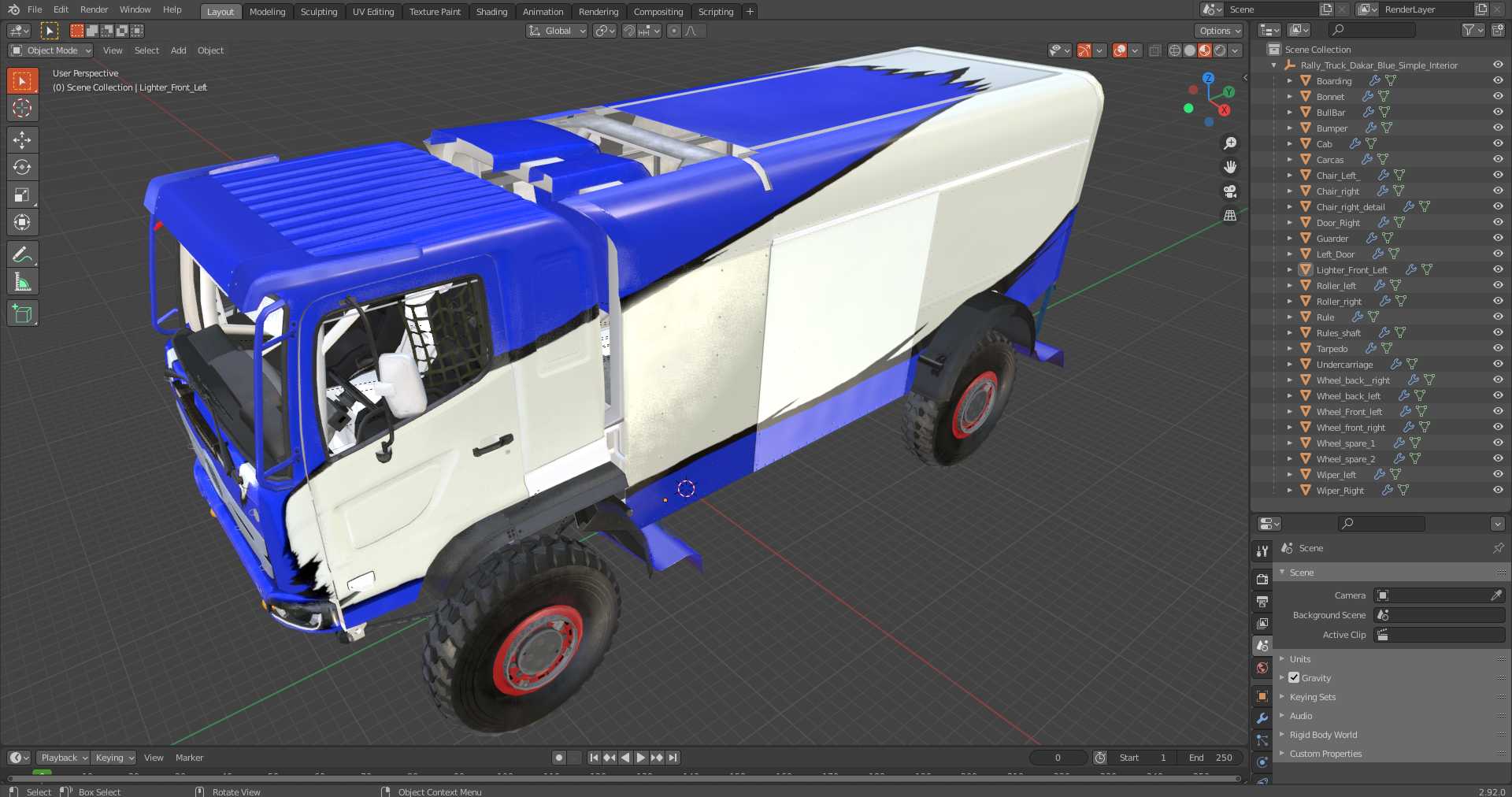
Task: Open the Playback dropdown in timeline
Action: 63,758
